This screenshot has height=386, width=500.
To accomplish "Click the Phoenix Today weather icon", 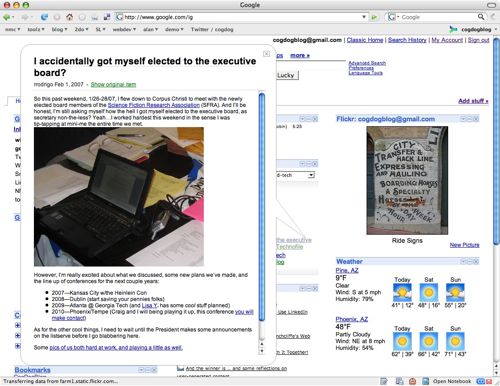I will pos(402,341).
